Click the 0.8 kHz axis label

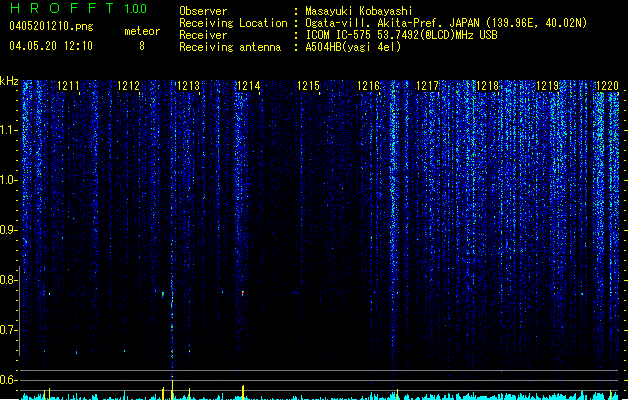(x=8, y=280)
